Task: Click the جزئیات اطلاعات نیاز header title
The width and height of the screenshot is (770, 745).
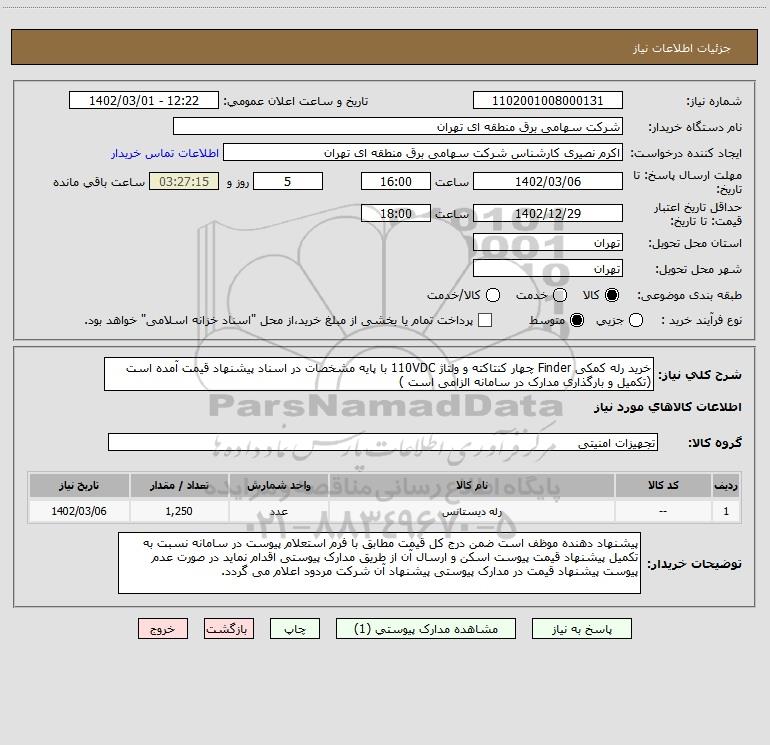Action: click(682, 48)
